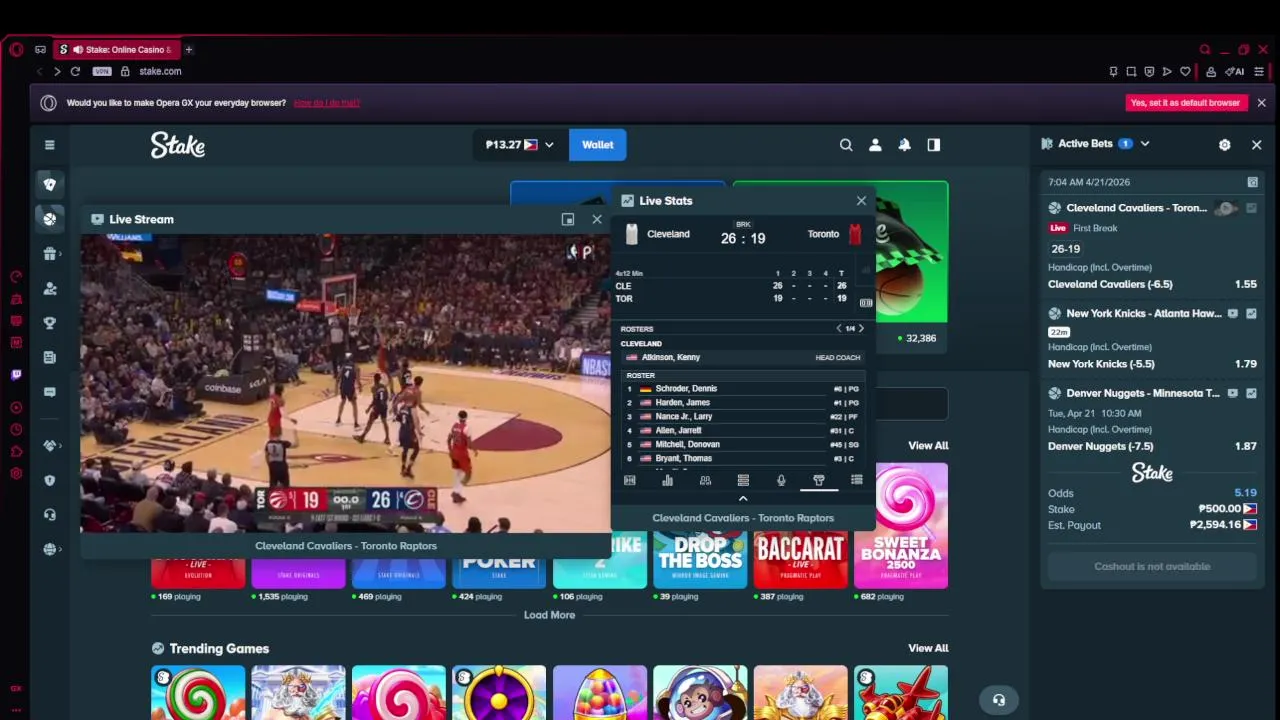Select roster row 'Harden, James'
This screenshot has height=720, width=1280.
[x=742, y=402]
